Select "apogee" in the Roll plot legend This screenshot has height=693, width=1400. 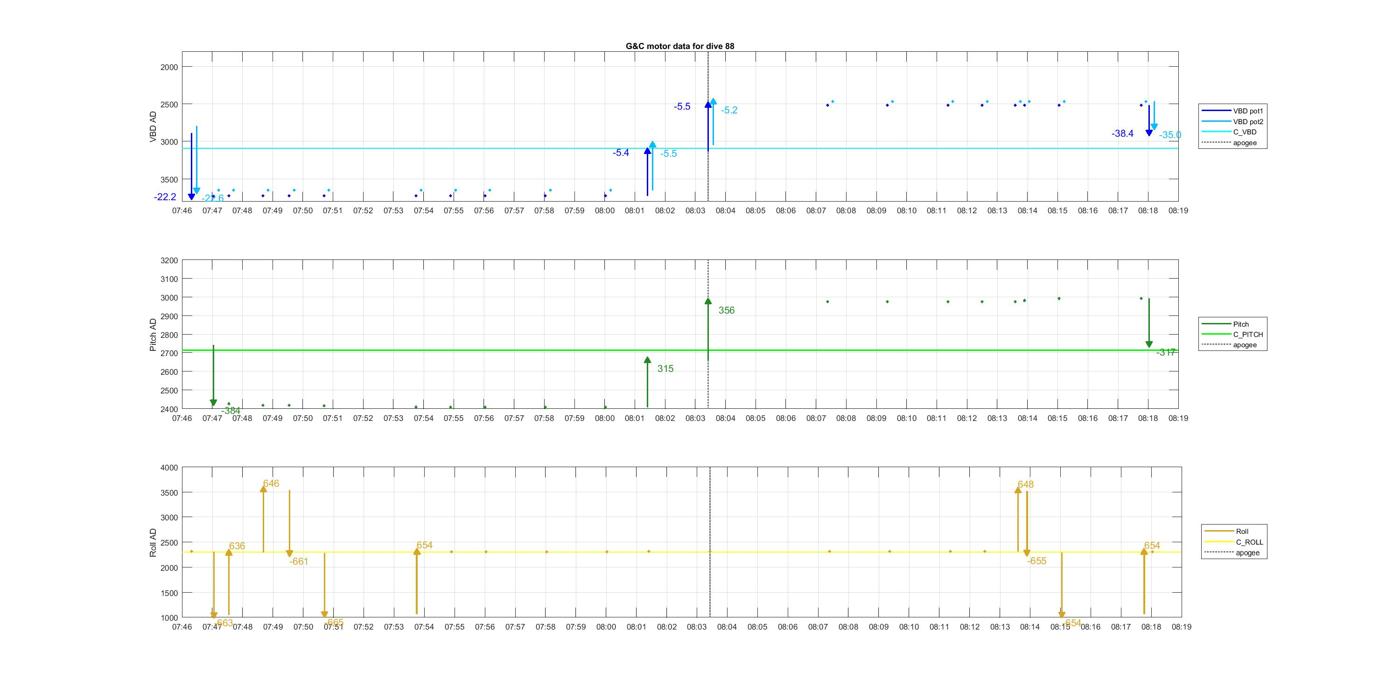[x=1234, y=552]
